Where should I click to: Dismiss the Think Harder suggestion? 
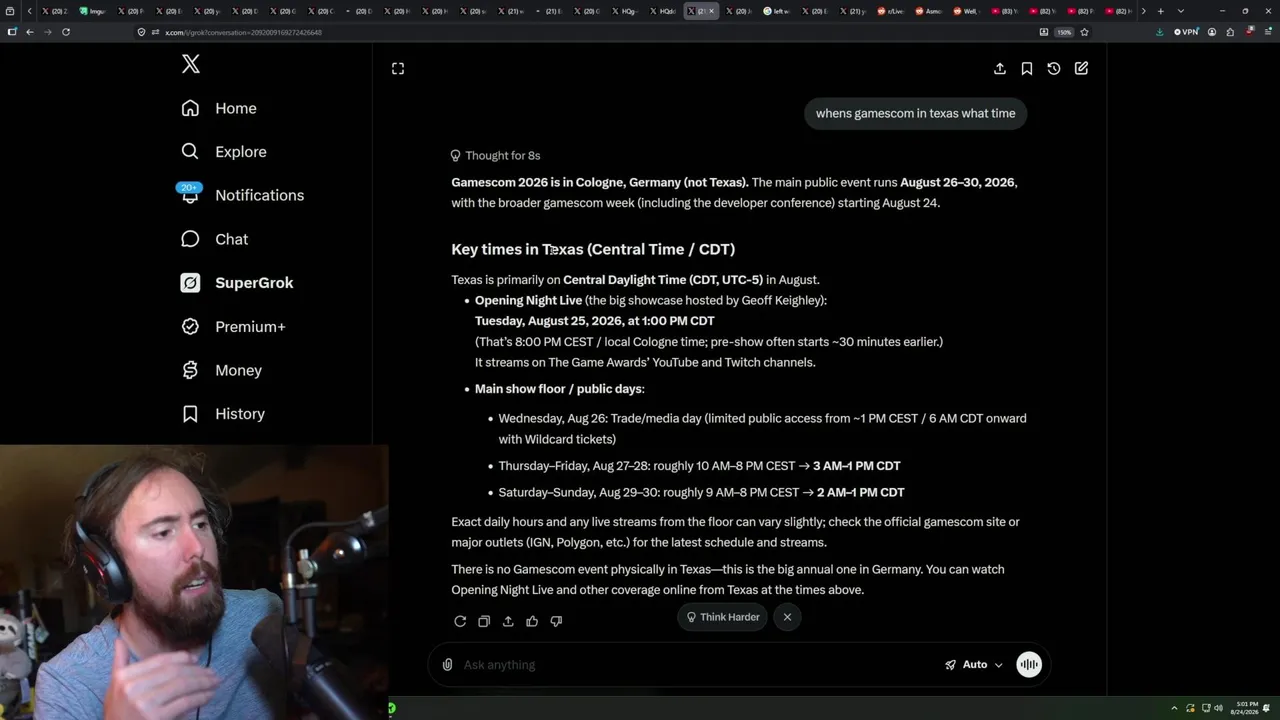click(x=787, y=617)
